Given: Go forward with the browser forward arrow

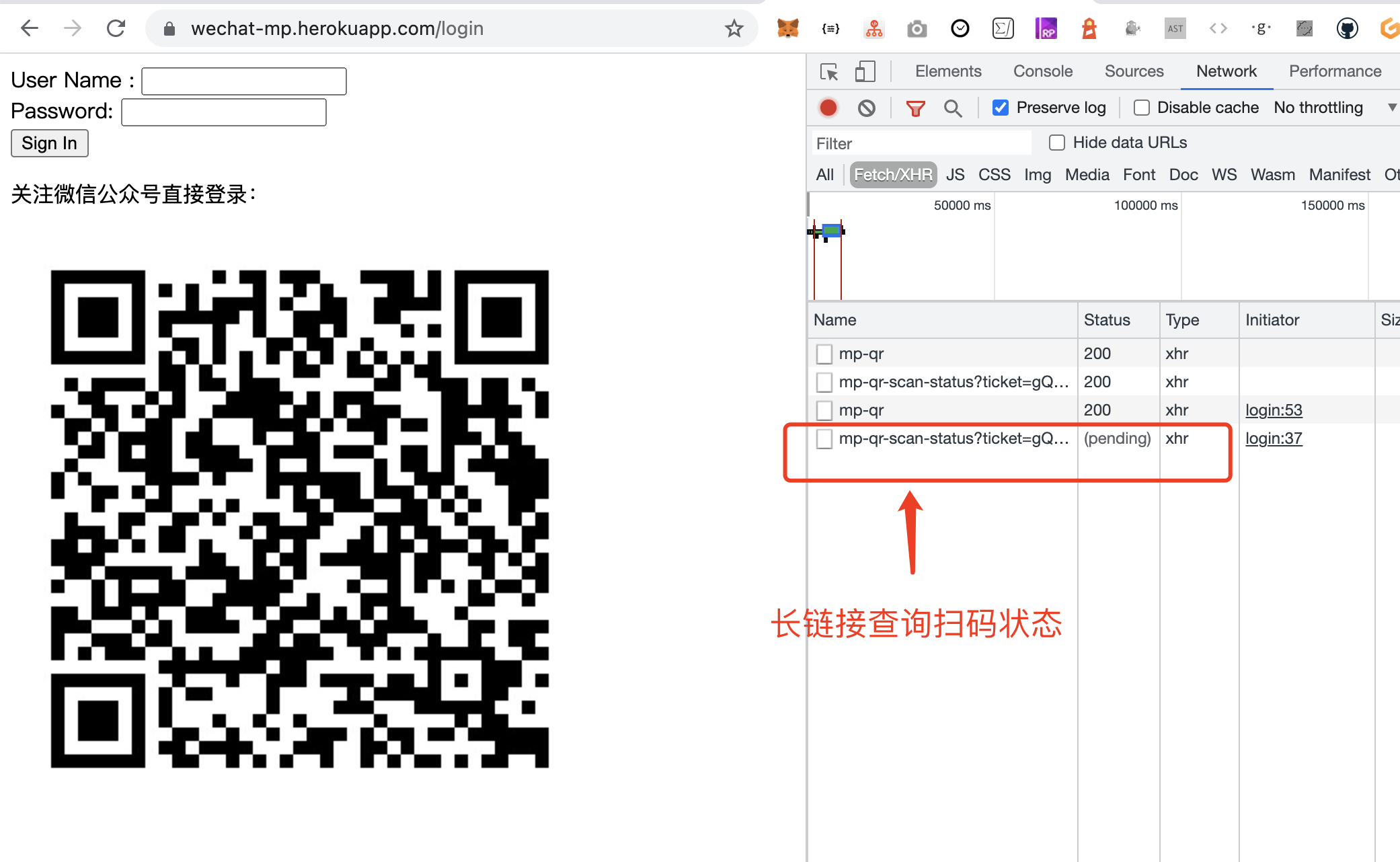Looking at the screenshot, I should pyautogui.click(x=73, y=28).
